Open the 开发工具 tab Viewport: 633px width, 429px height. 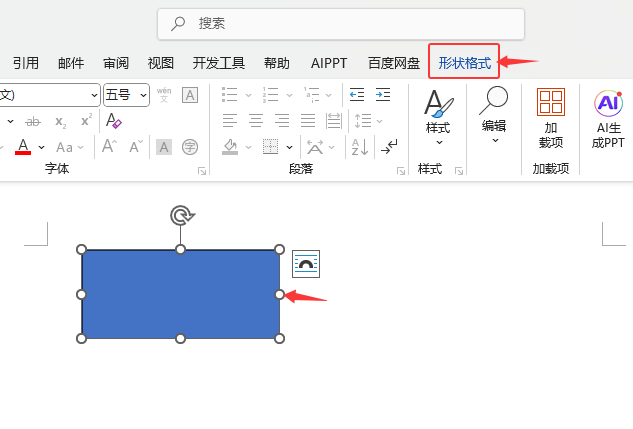click(219, 63)
